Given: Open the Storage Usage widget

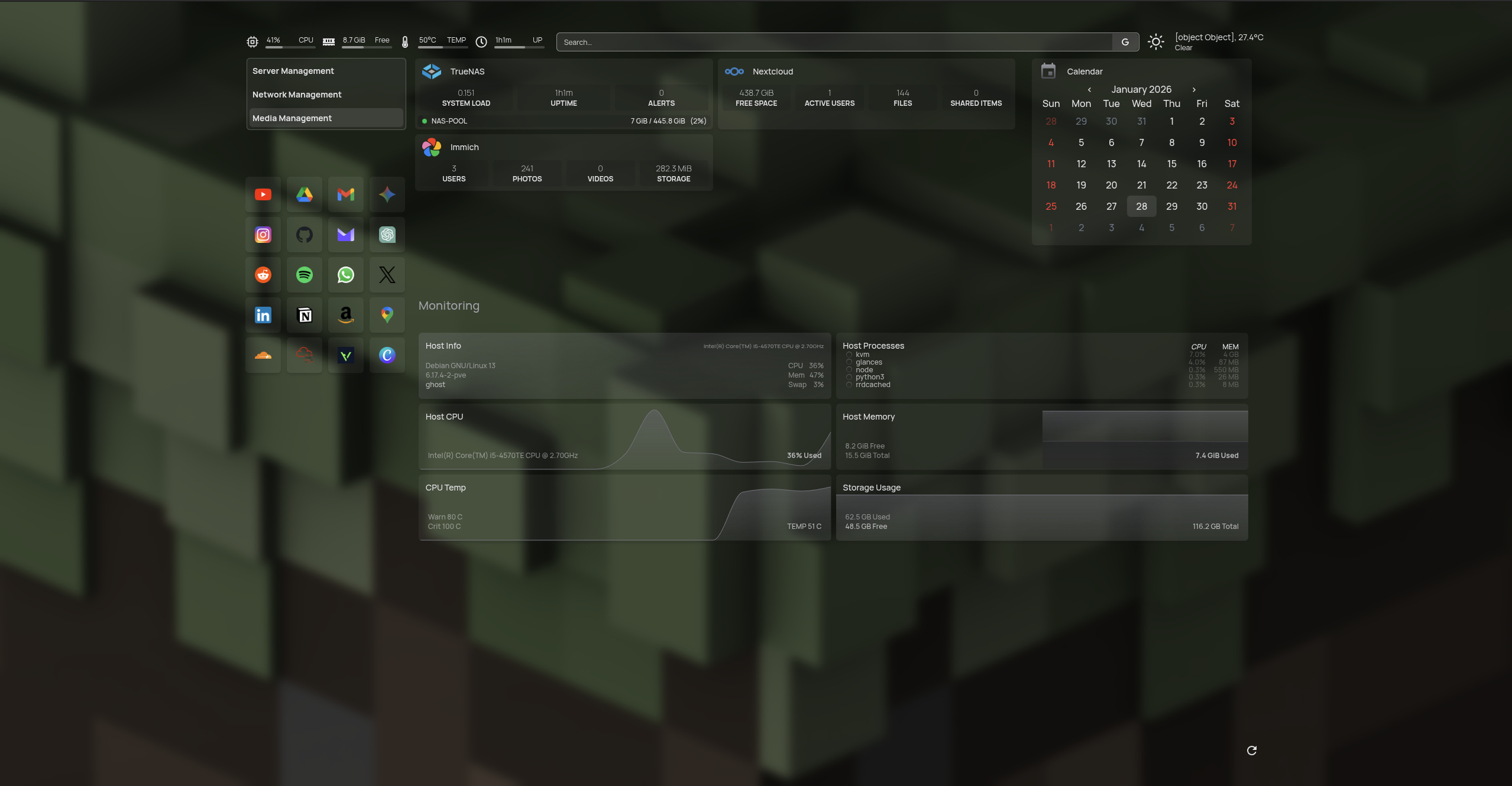Looking at the screenshot, I should point(1042,508).
